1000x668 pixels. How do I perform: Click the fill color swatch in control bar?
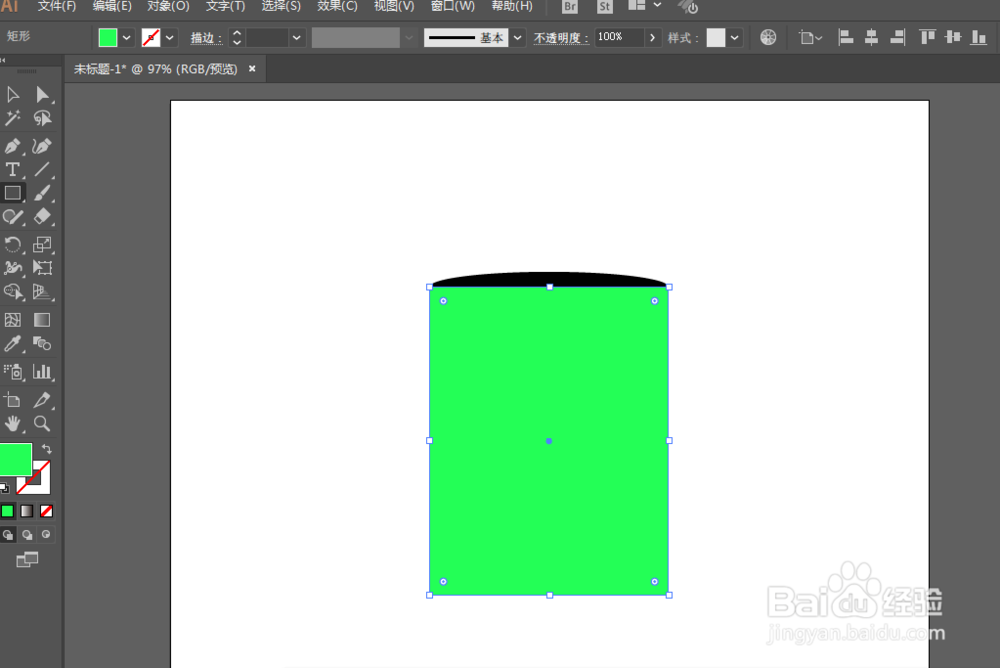(107, 36)
